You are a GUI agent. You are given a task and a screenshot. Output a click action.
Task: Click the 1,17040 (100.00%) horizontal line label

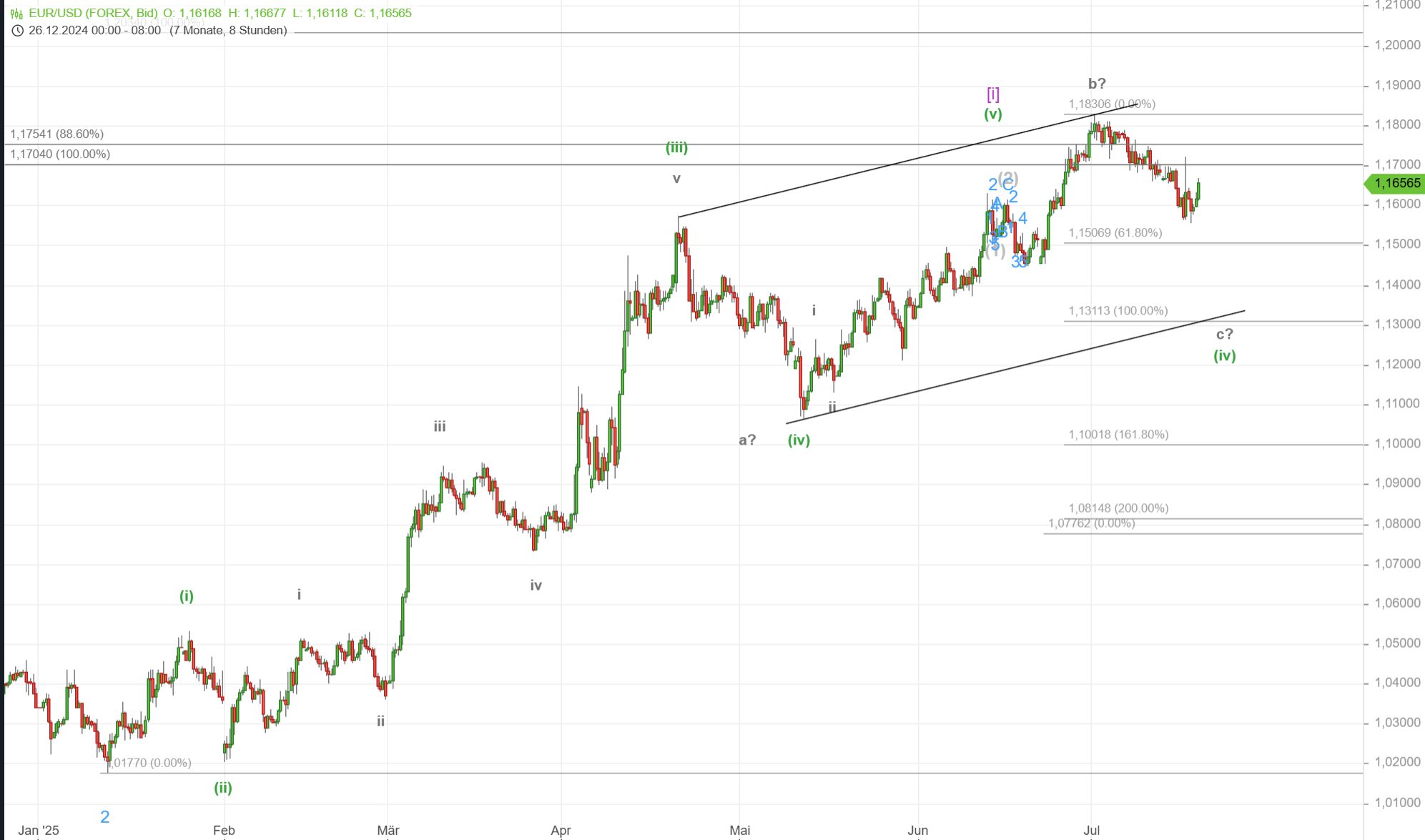point(60,154)
